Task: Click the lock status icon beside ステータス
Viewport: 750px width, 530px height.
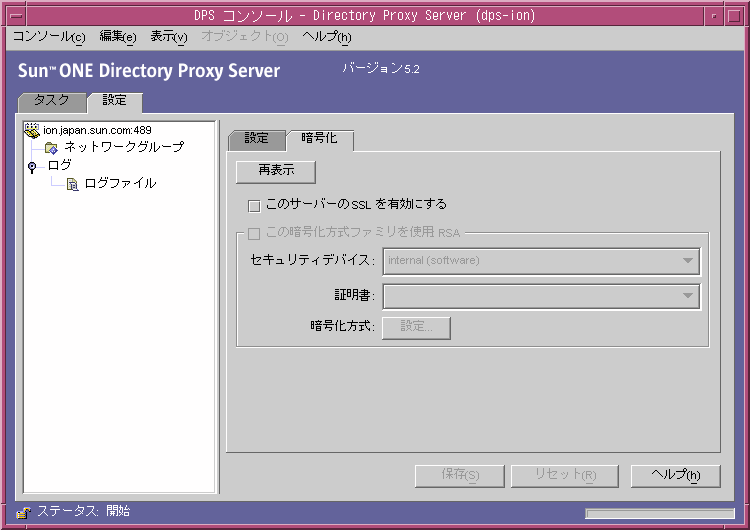Action: coord(23,512)
